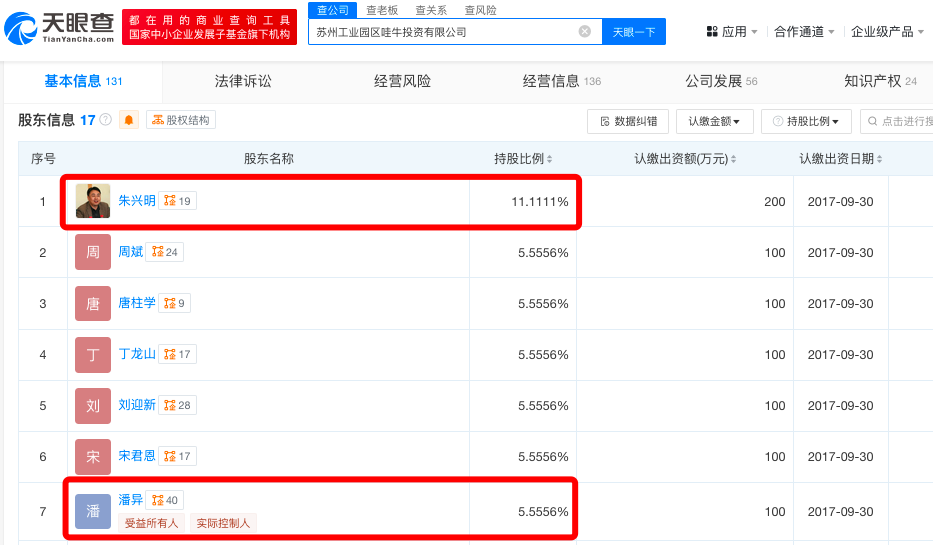
Task: Clear the search box with the X icon
Action: tap(585, 32)
